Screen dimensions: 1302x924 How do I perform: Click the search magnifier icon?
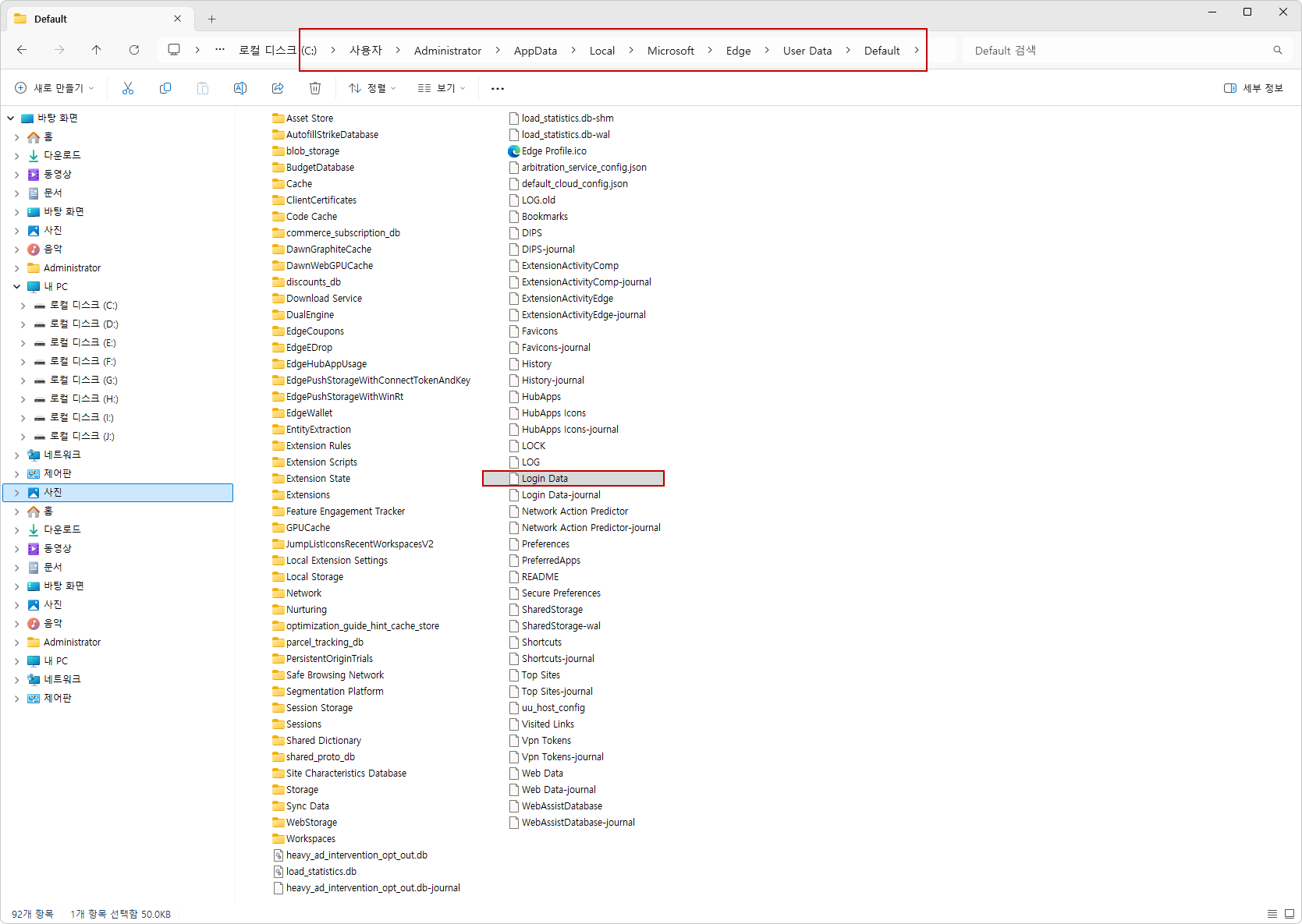coord(1278,50)
